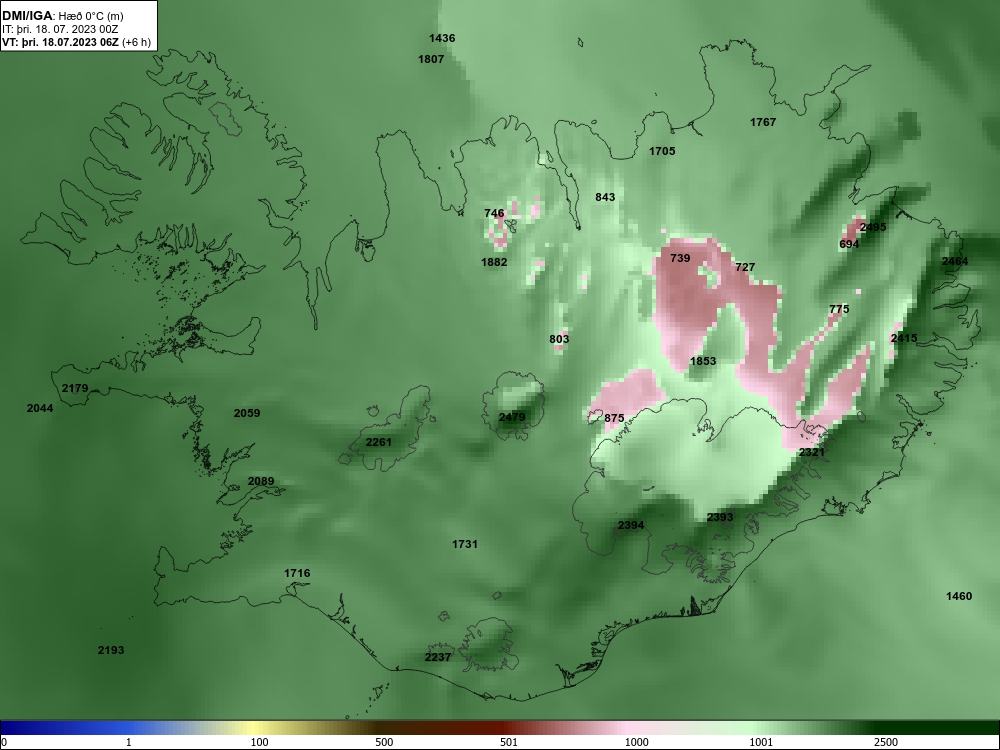Viewport: 1000px width, 750px height.
Task: Select the 1882 height value
Action: (x=494, y=262)
